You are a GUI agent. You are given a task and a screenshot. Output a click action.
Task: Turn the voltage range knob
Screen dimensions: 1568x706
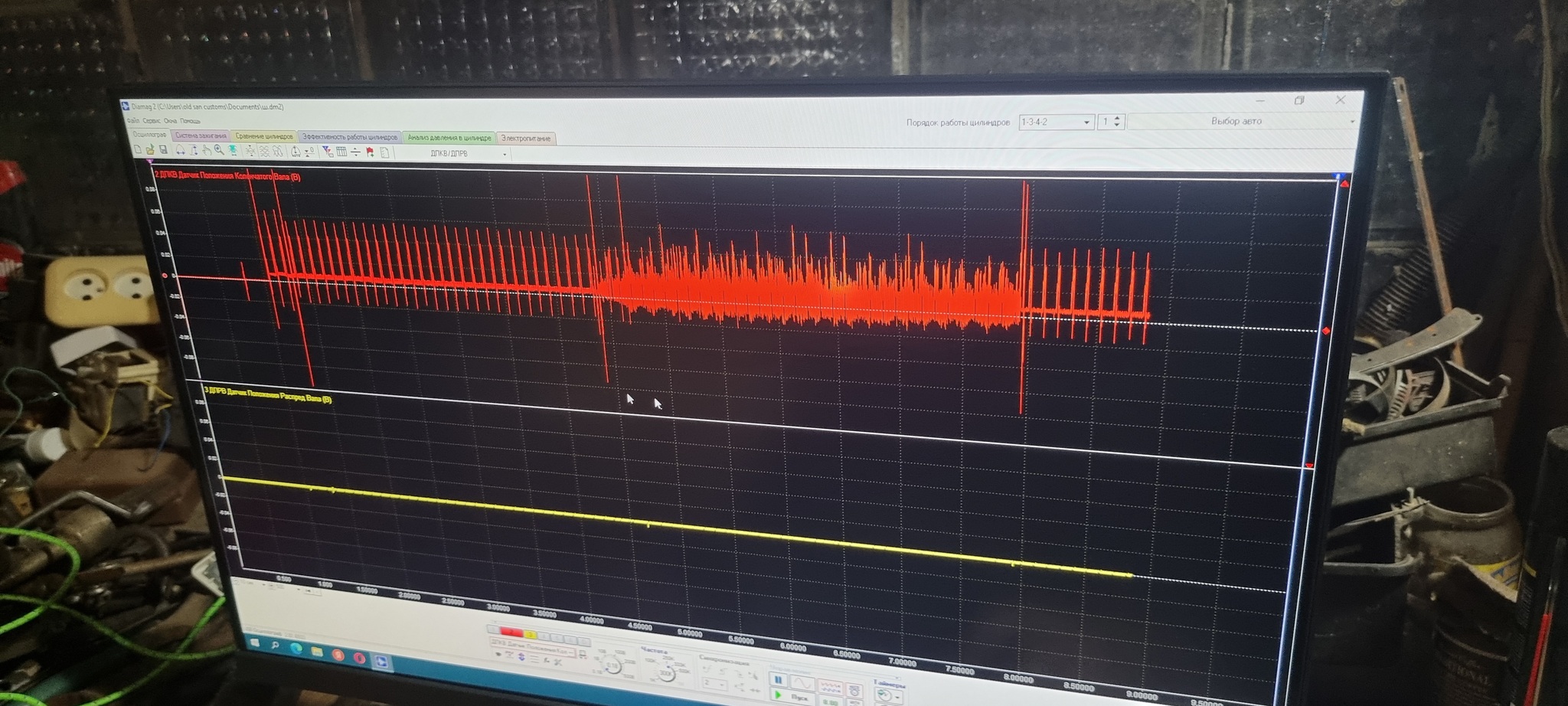point(612,665)
